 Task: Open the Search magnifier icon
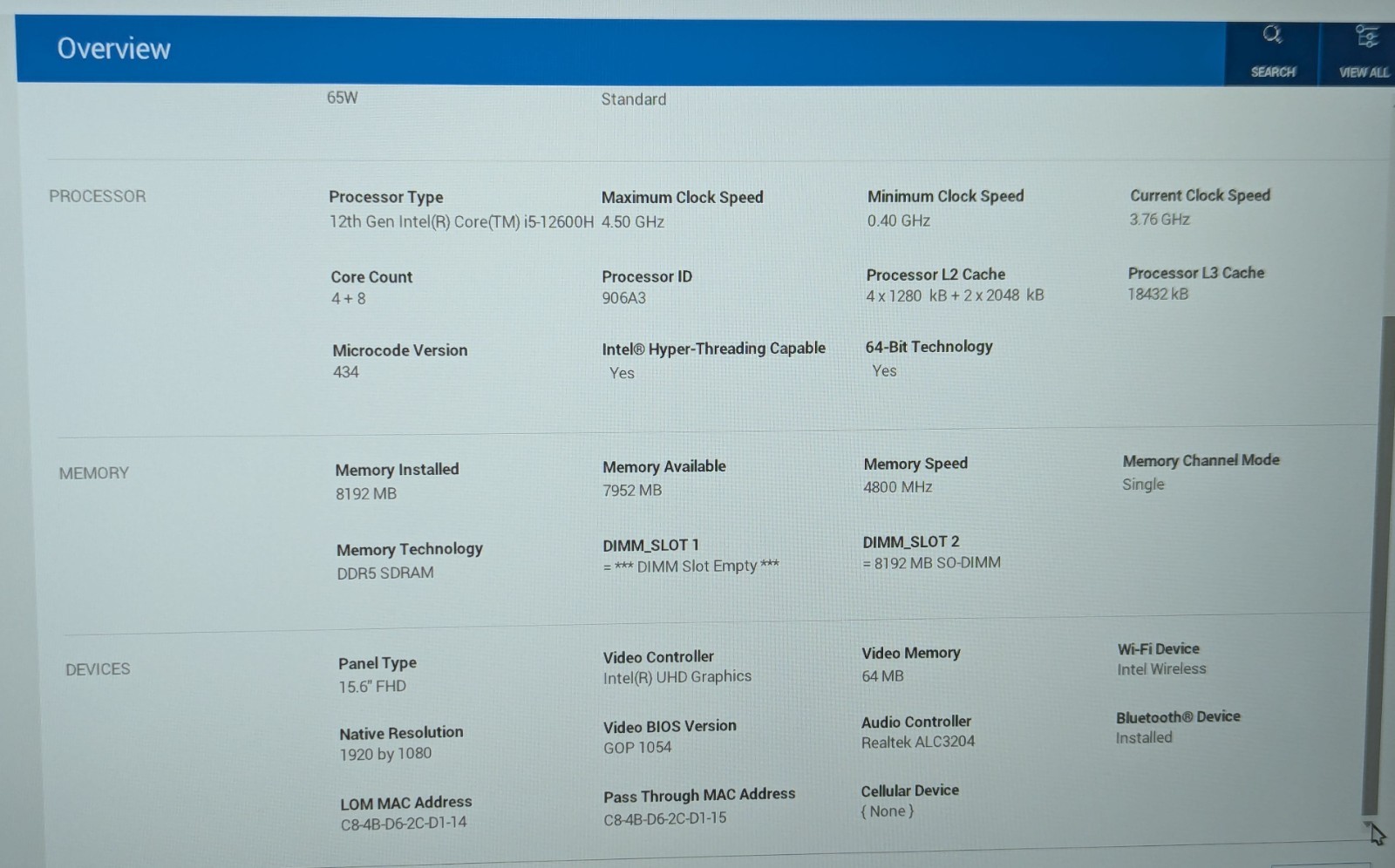(1272, 35)
